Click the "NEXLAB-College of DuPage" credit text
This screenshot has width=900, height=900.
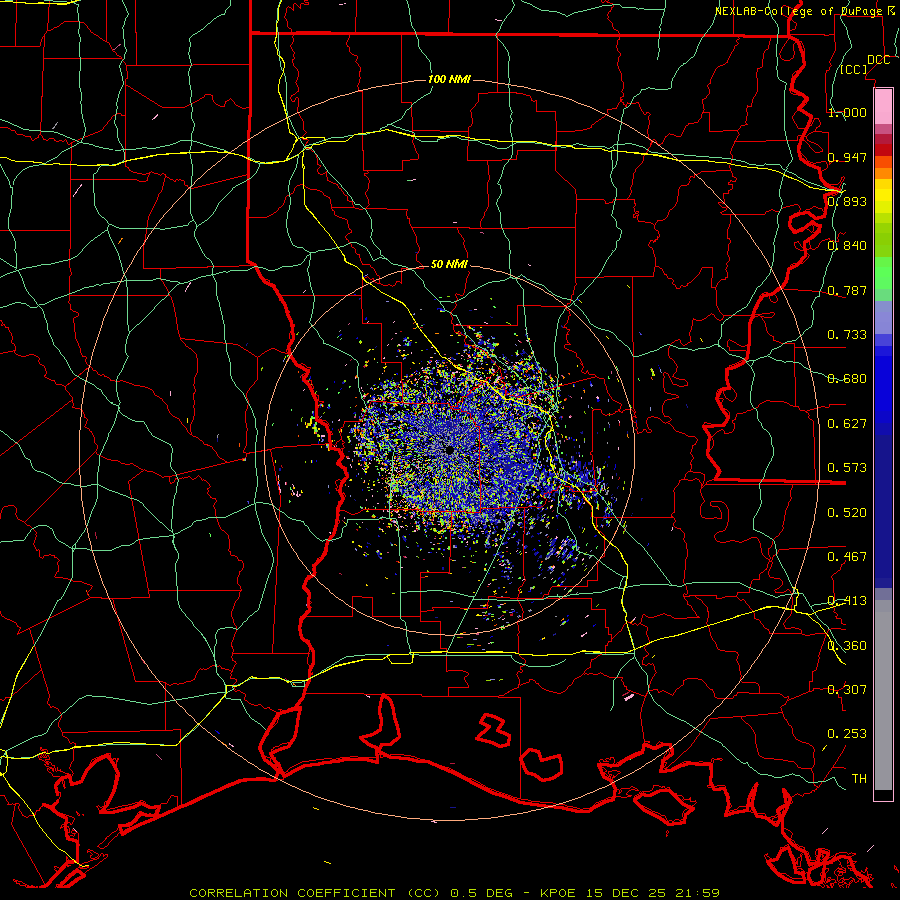pos(798,11)
